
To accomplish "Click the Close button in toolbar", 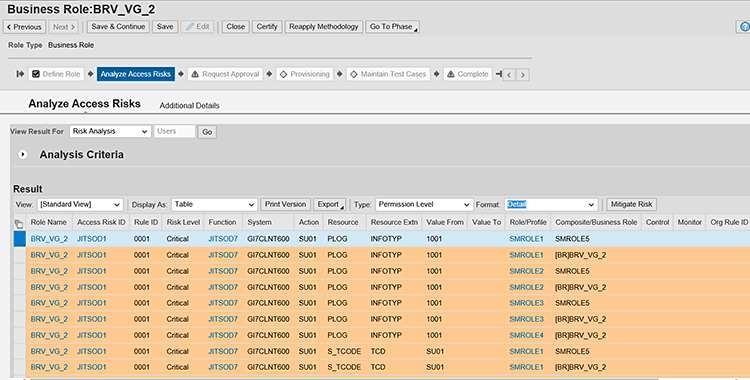I will (235, 27).
